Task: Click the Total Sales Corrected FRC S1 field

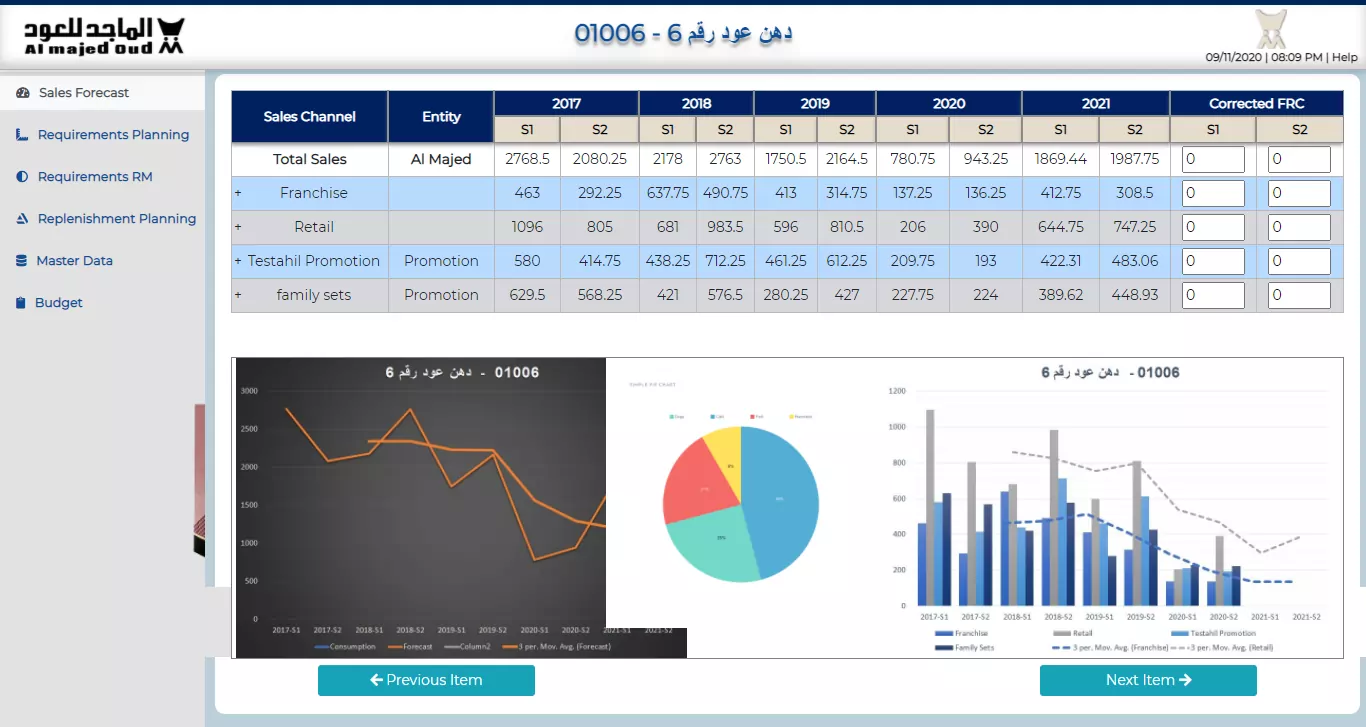Action: (1213, 160)
